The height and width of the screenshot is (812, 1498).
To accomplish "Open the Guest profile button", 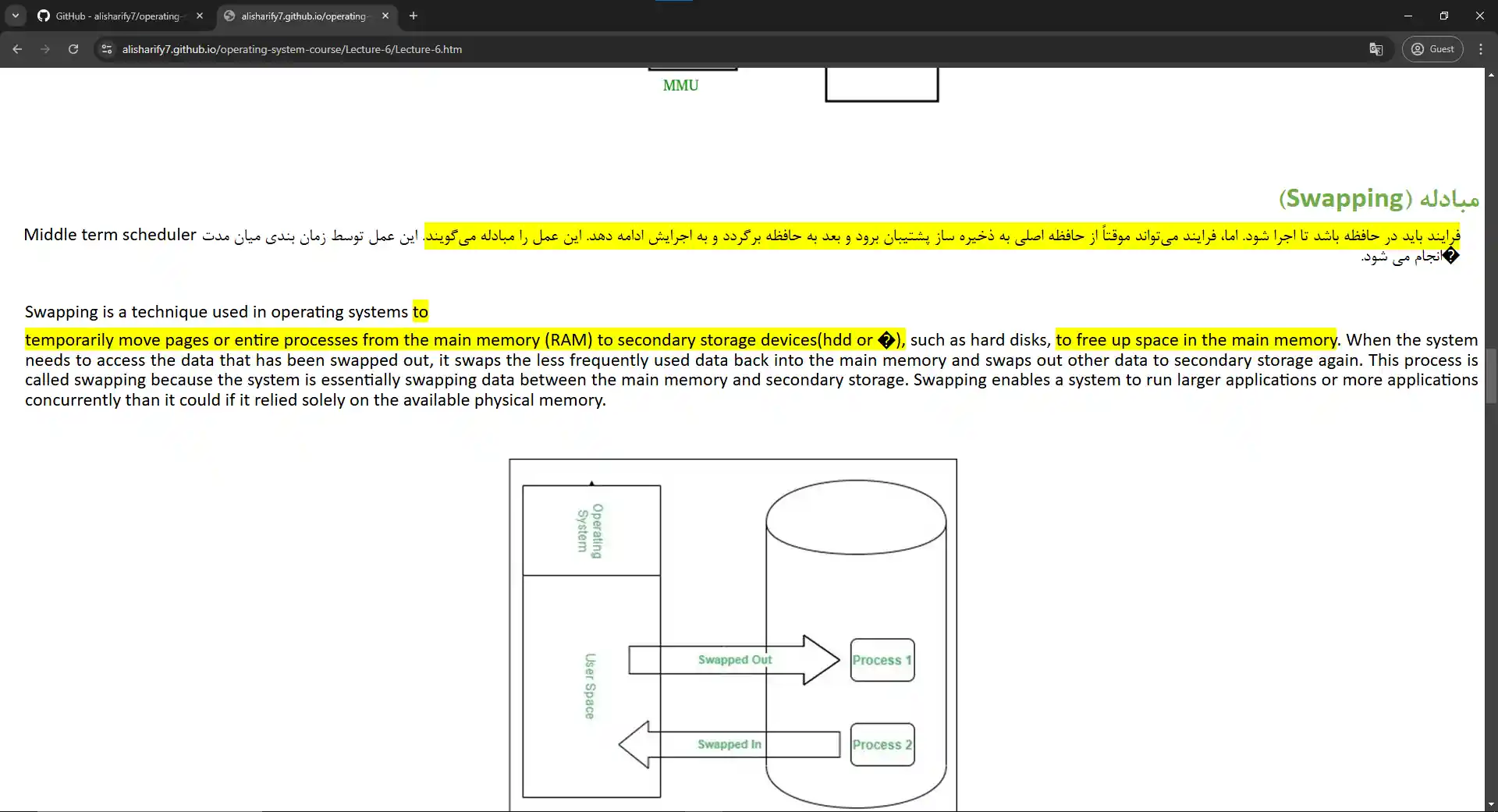I will tap(1432, 49).
